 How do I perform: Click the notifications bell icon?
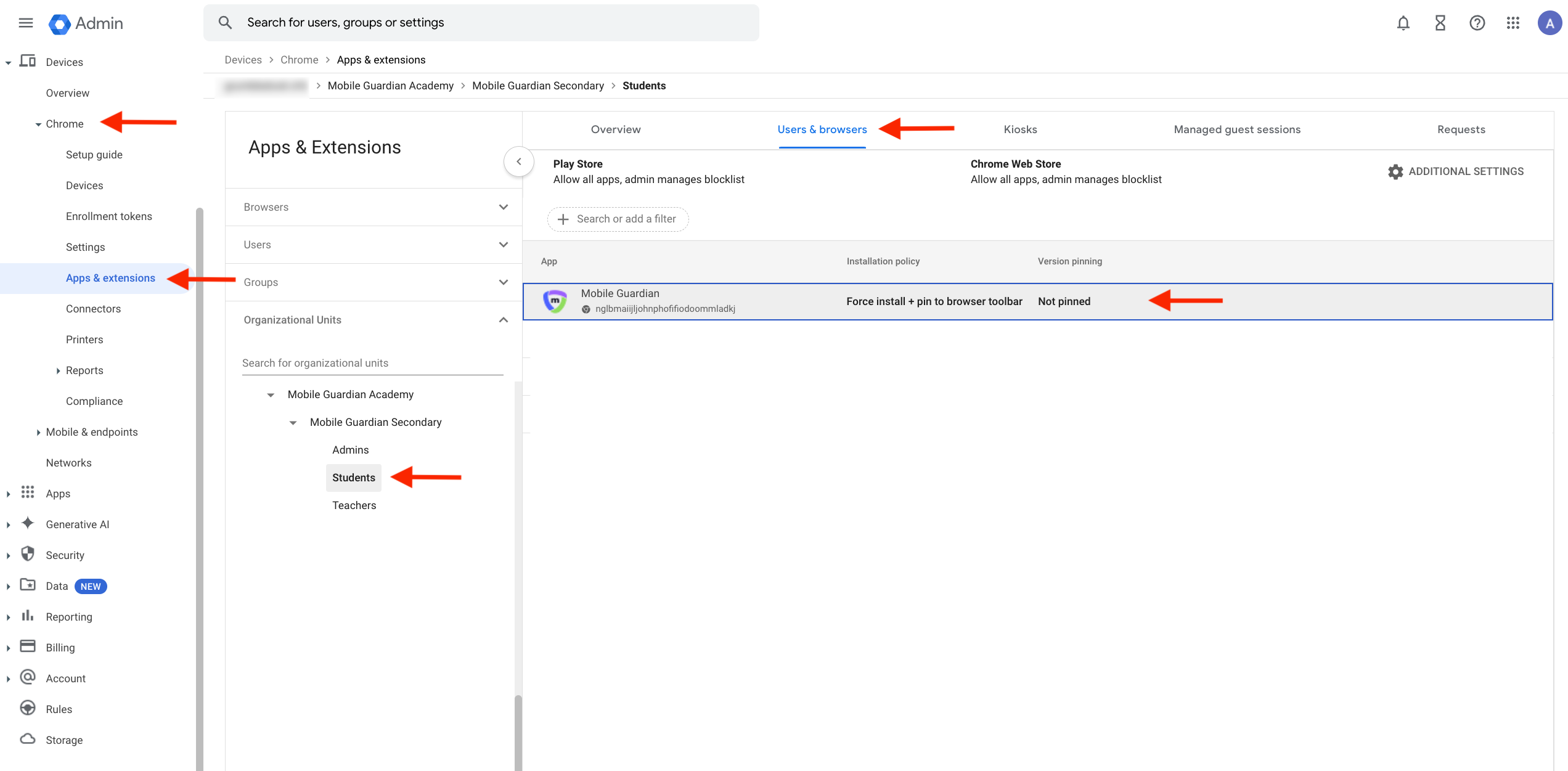(x=1403, y=23)
